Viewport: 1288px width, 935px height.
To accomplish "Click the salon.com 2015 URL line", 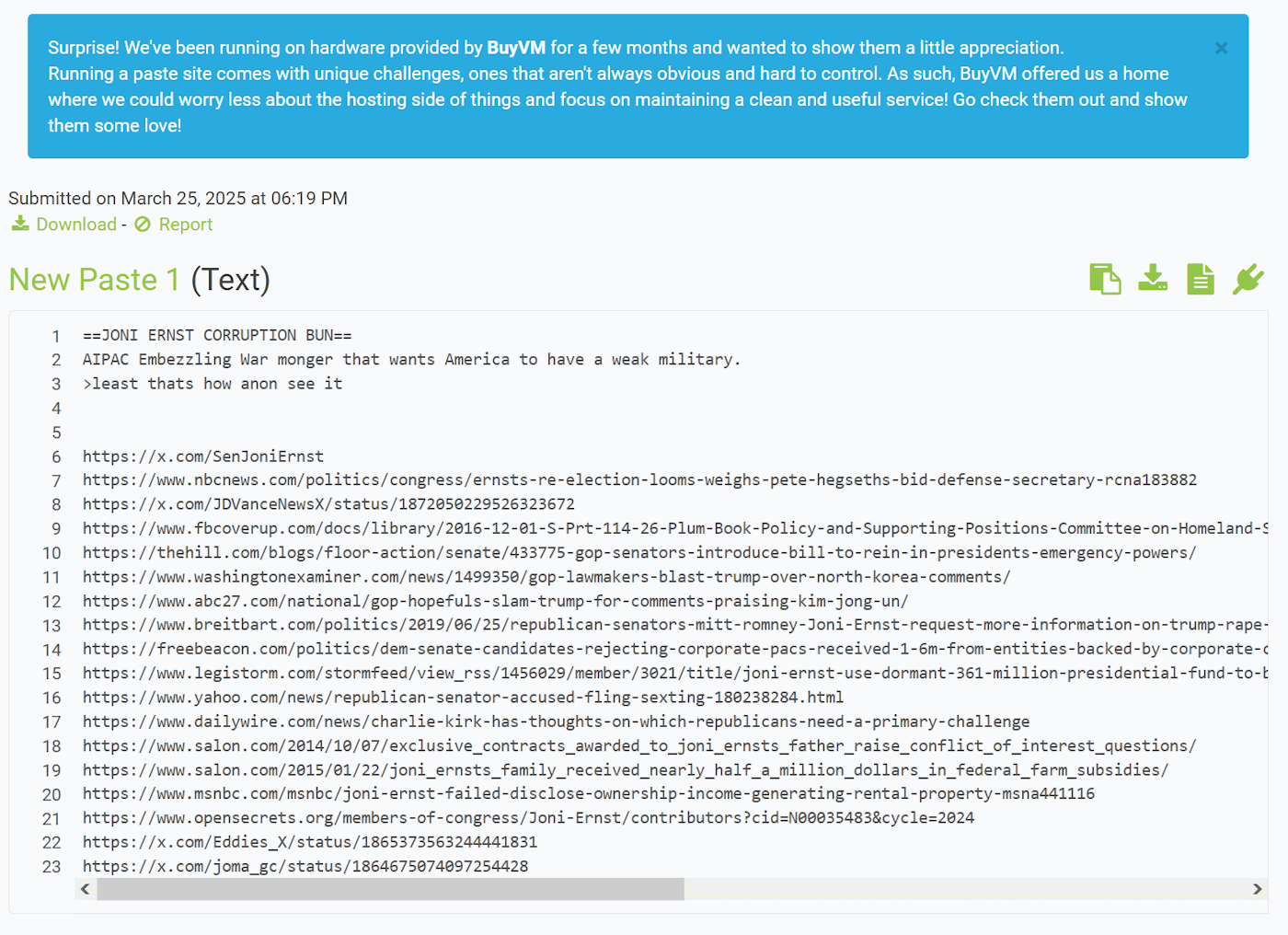I will coord(626,769).
